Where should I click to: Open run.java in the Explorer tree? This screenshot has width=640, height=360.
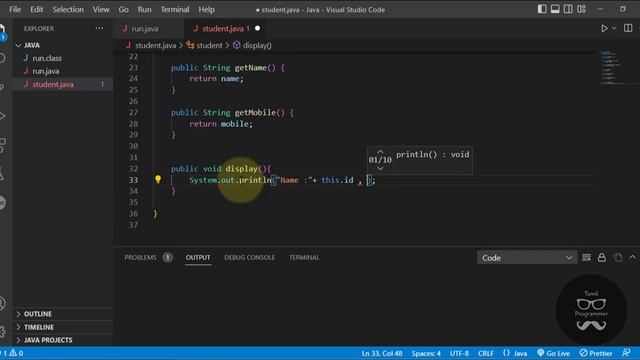[46, 71]
